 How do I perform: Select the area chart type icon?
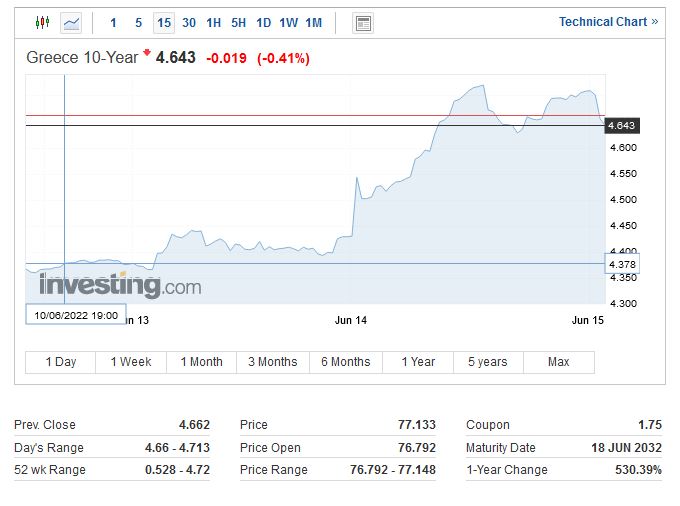point(71,22)
